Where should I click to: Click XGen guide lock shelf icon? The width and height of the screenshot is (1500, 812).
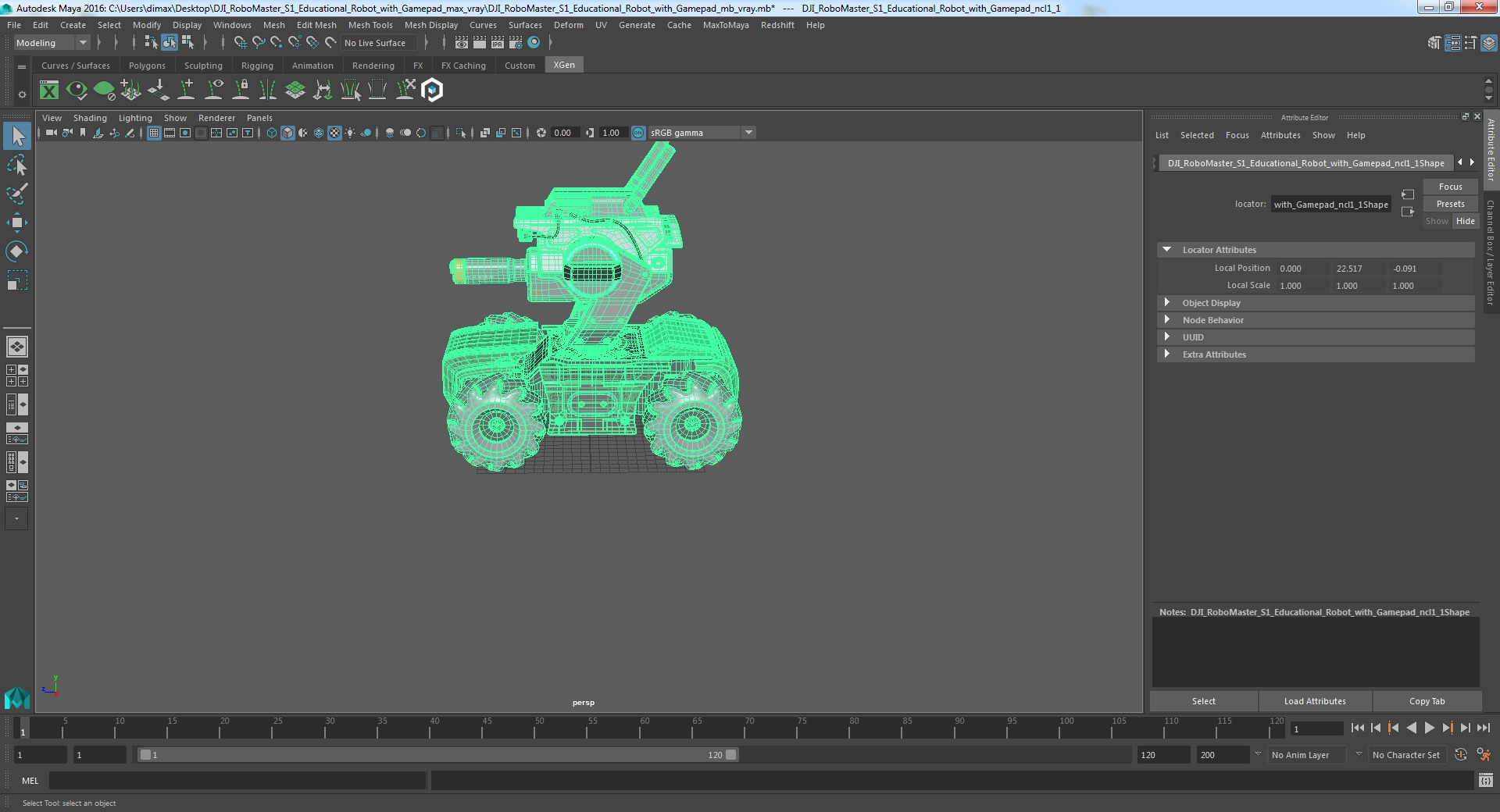tap(241, 91)
